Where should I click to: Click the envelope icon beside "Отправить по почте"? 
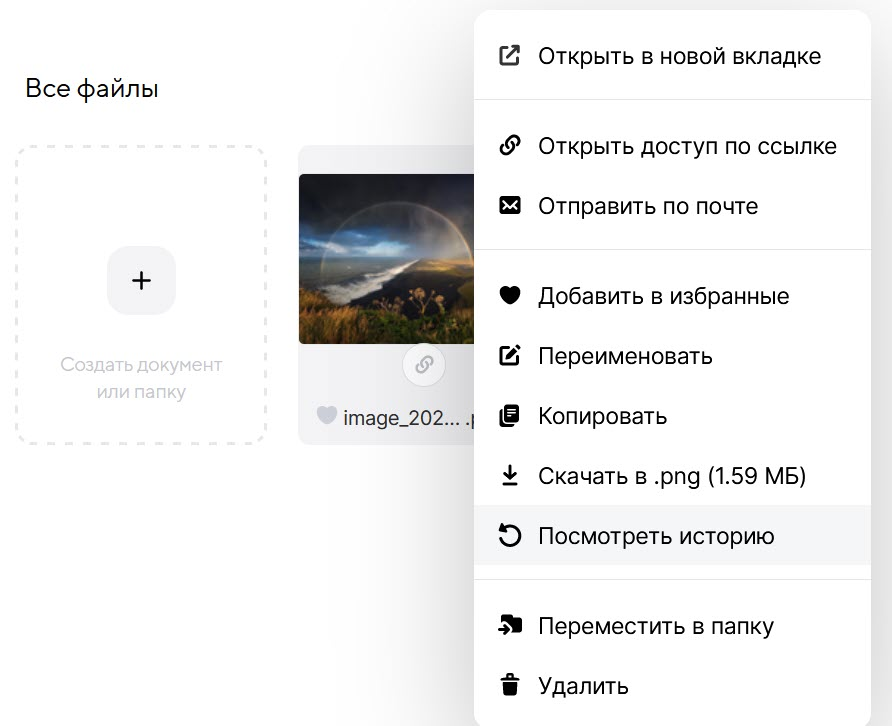(510, 206)
